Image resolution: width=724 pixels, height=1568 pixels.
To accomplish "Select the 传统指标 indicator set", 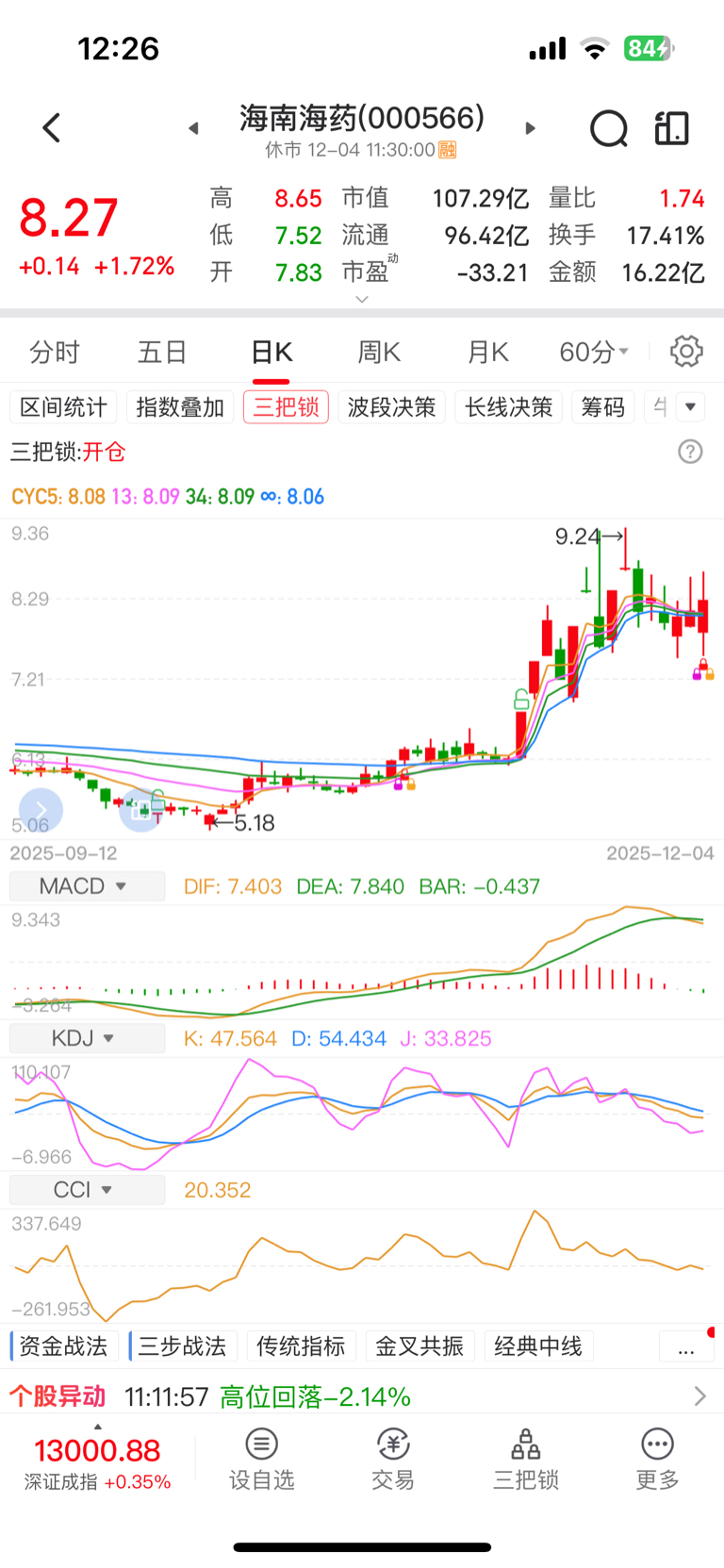I will pos(301,1346).
